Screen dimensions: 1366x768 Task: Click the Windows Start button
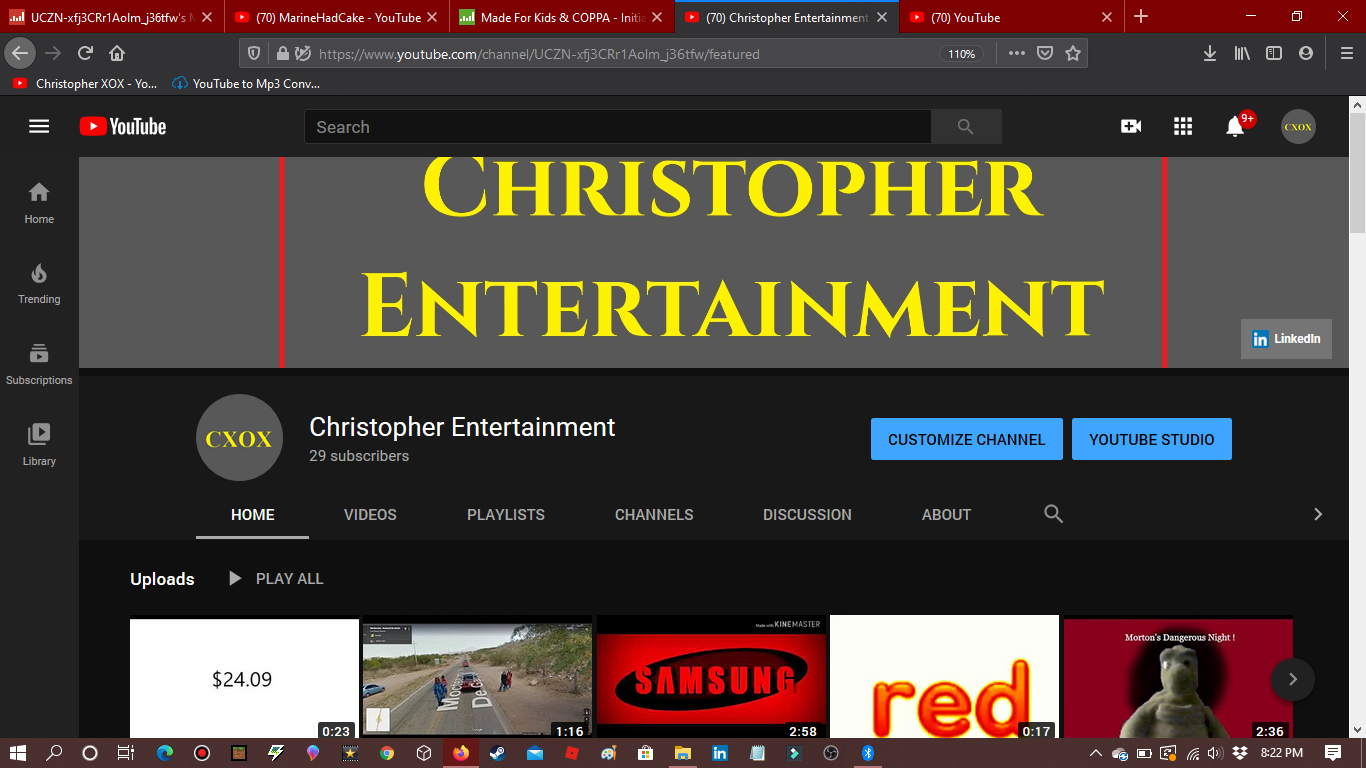tap(18, 753)
